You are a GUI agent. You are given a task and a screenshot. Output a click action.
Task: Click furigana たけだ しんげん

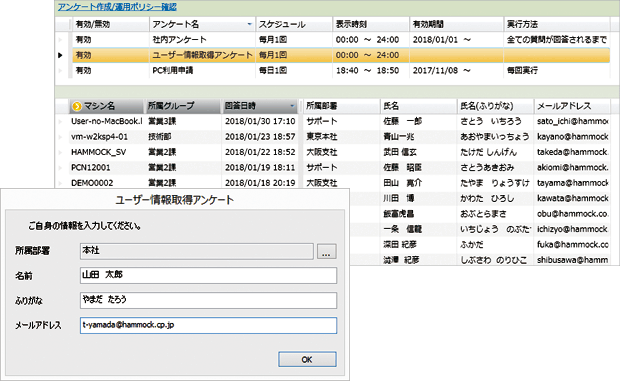point(488,152)
